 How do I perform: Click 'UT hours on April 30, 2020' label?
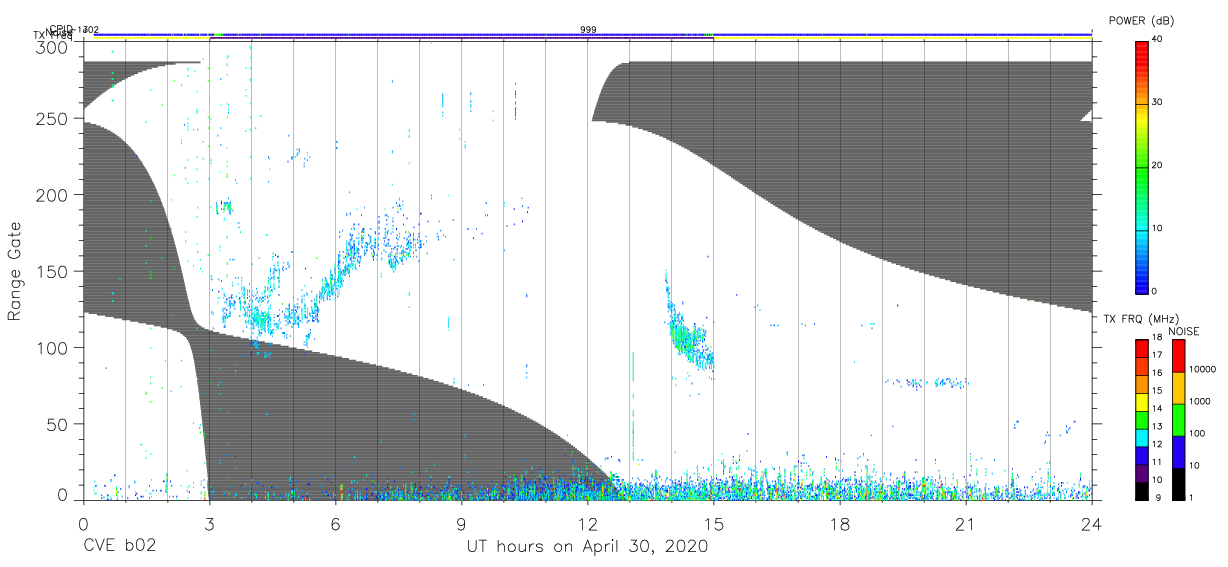click(x=587, y=547)
